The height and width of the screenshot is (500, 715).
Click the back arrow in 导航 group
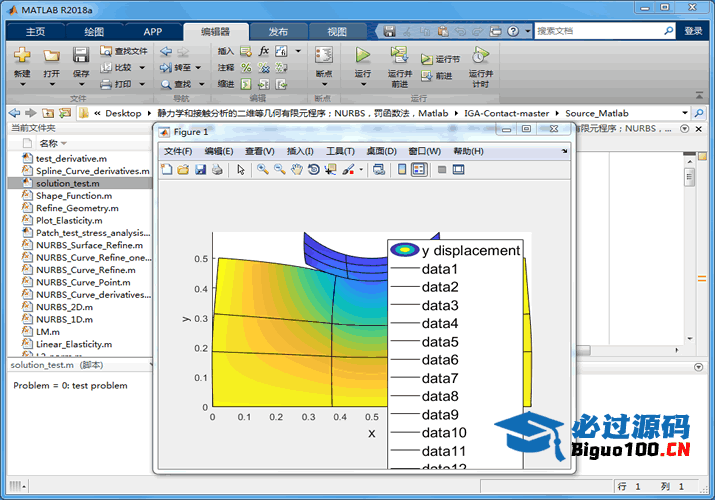pos(166,51)
